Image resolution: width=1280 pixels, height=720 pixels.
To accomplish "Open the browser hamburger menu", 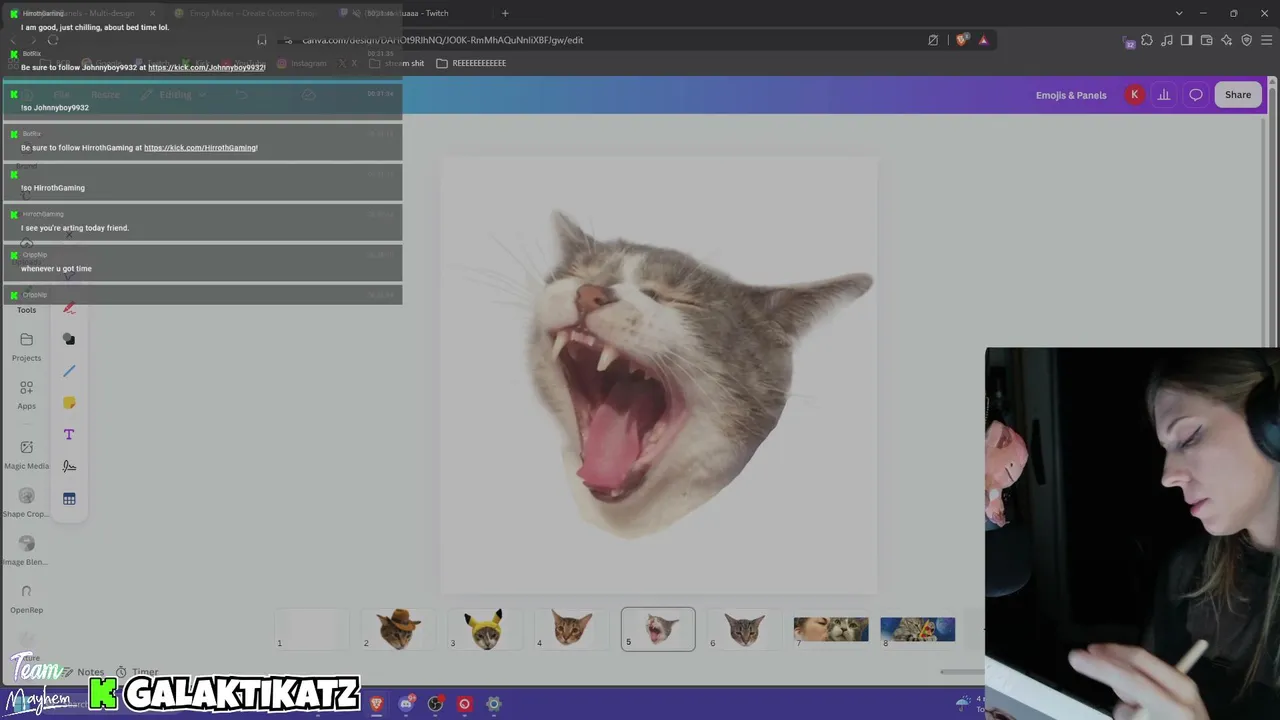I will (1267, 40).
